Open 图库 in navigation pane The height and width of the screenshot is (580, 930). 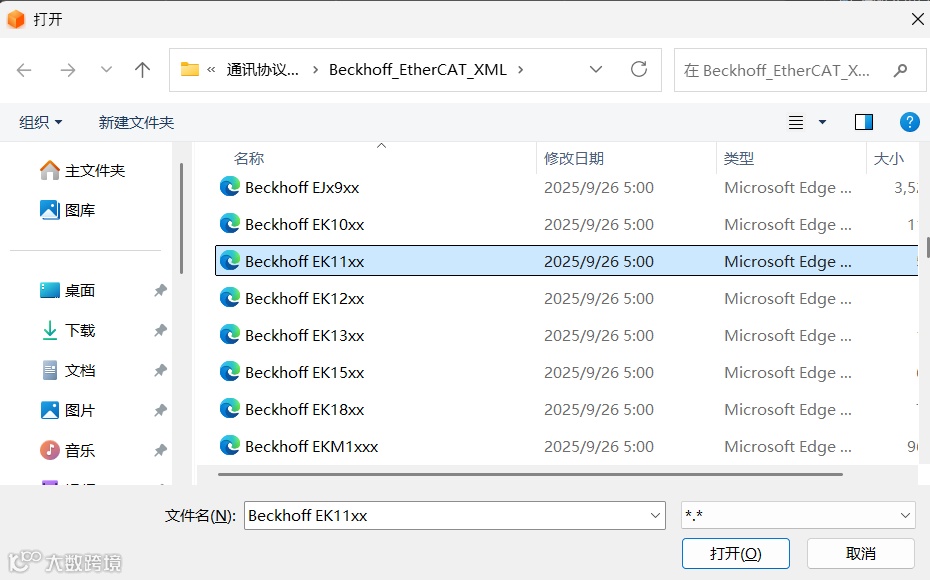[68, 210]
